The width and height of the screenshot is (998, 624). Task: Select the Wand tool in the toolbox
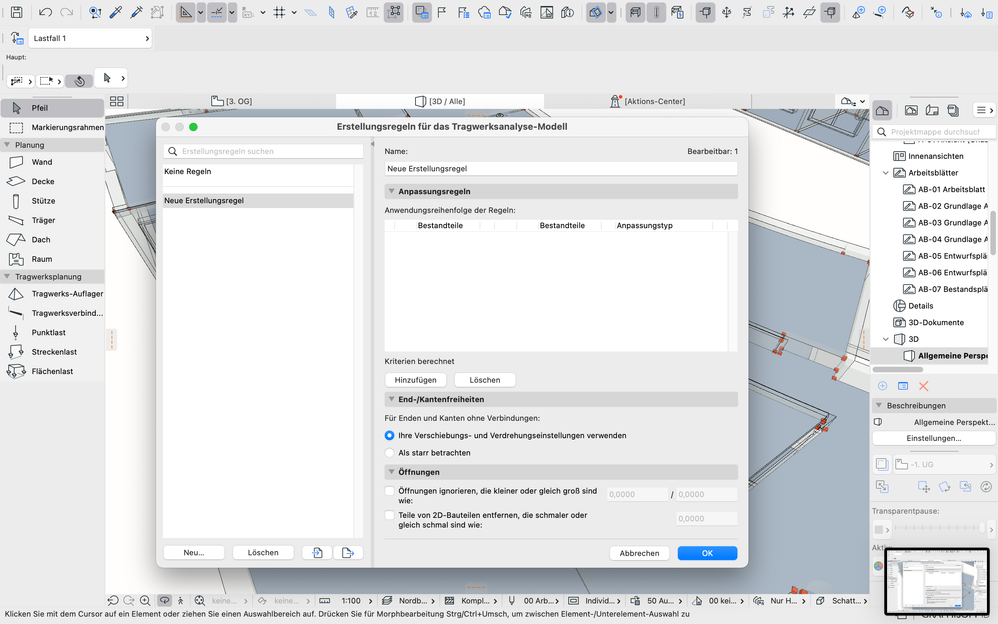pyautogui.click(x=42, y=162)
